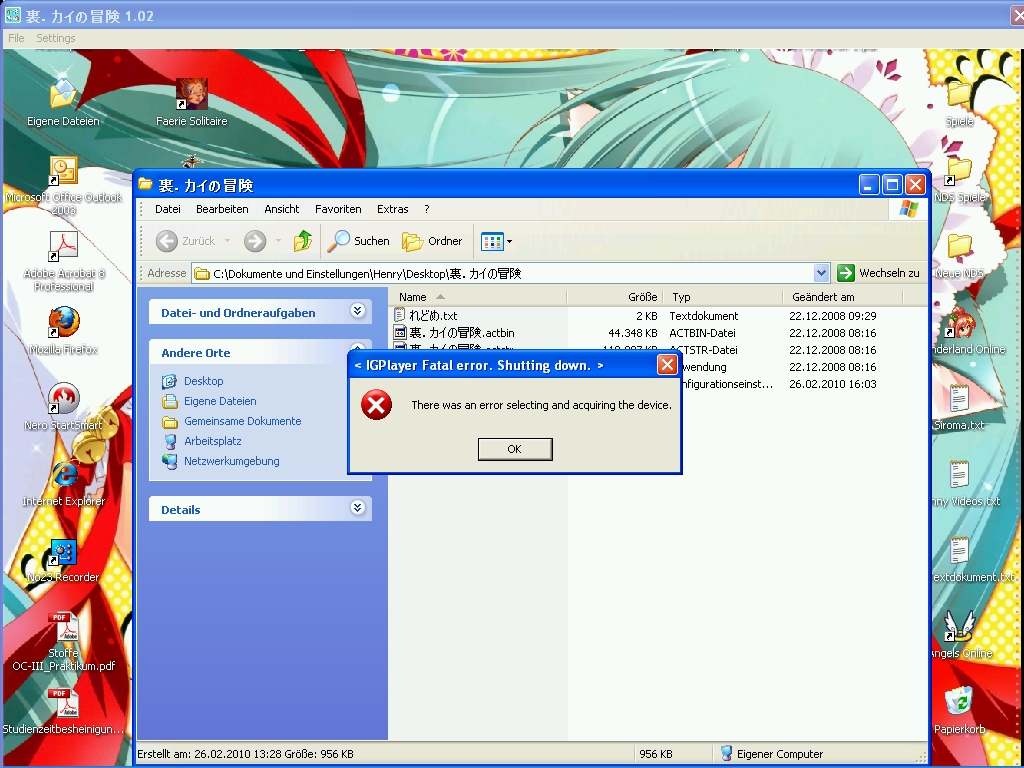Expand the Details panel chevron

coord(357,509)
